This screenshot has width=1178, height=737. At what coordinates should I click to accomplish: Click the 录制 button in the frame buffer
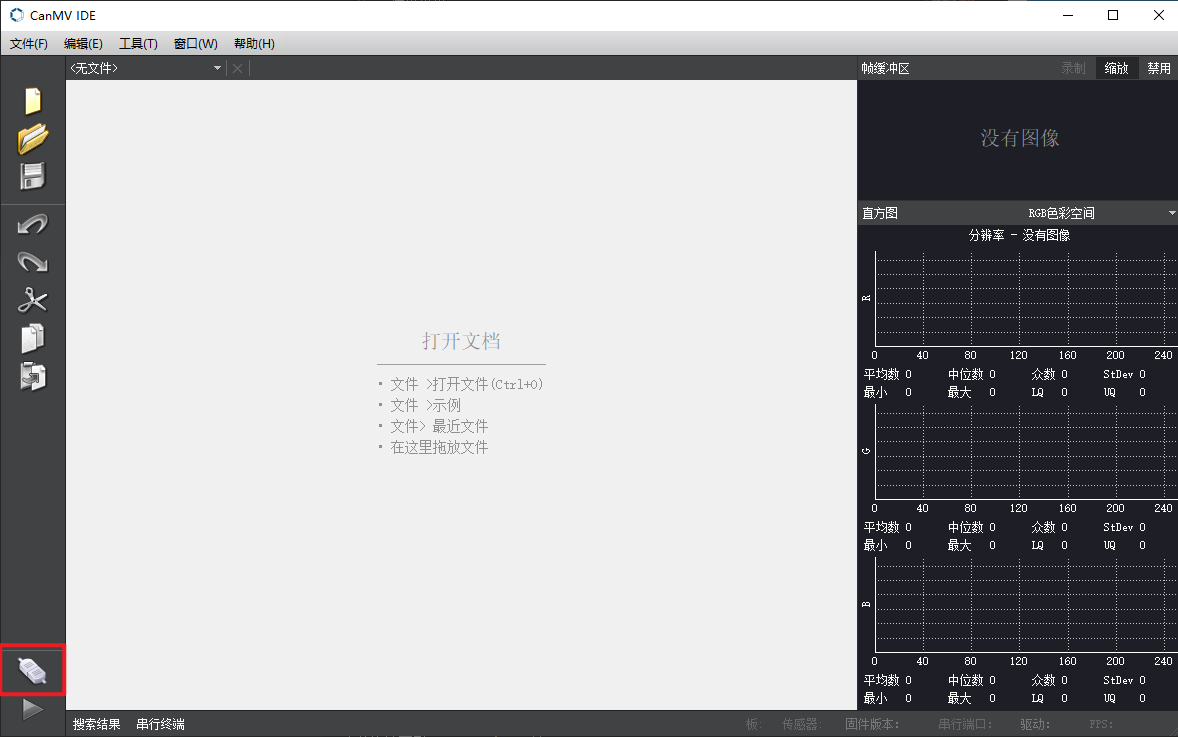click(1073, 68)
